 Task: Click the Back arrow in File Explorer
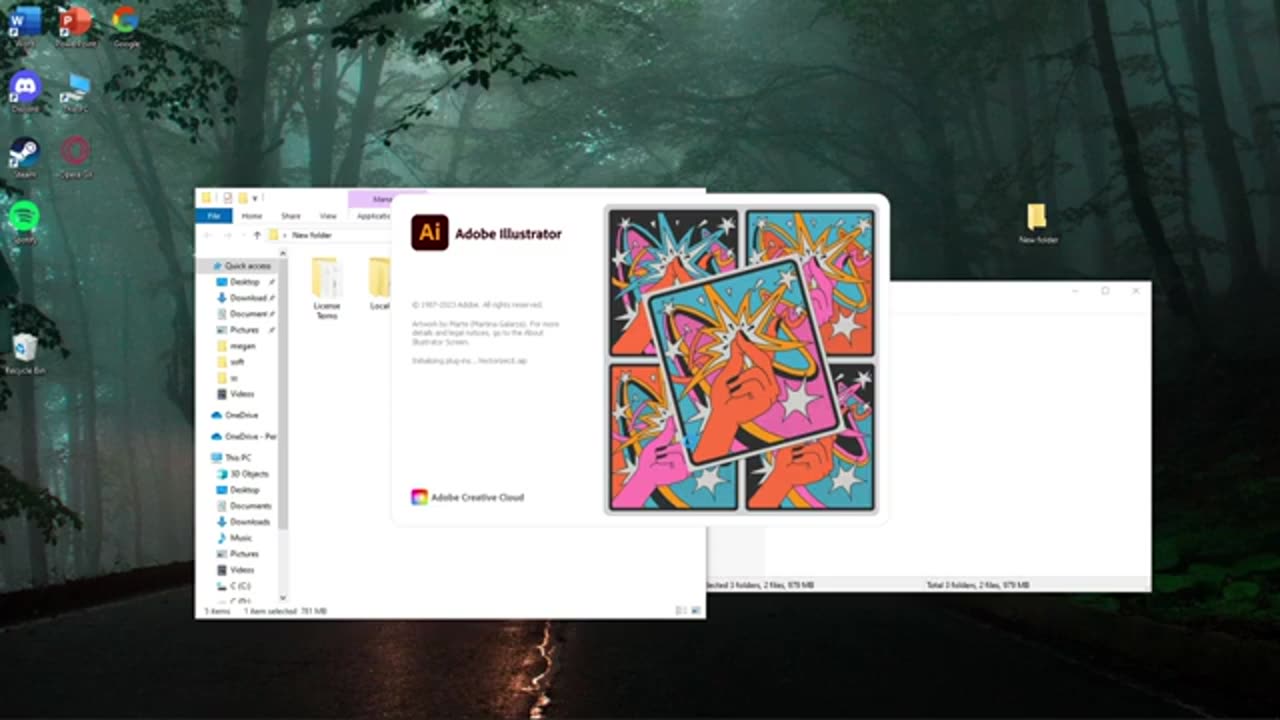(208, 235)
